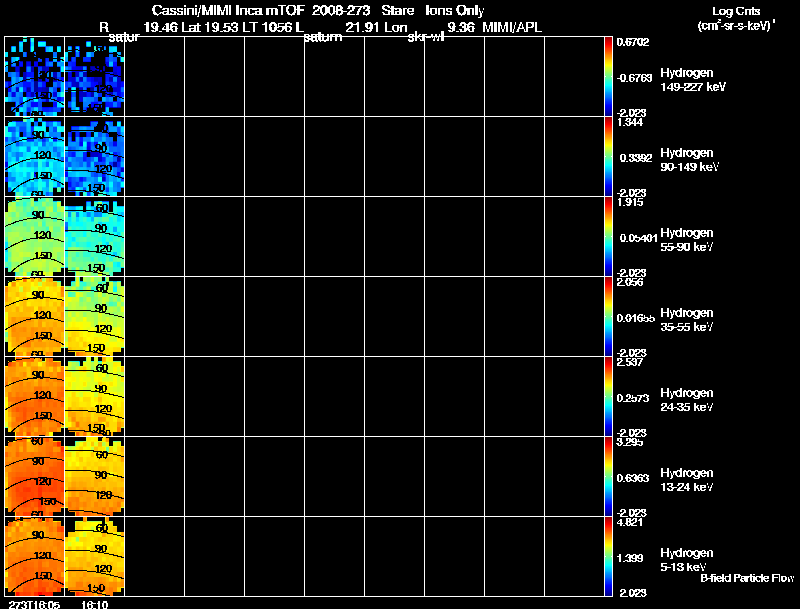The height and width of the screenshot is (609, 800).
Task: Click the '3.295' colorbar maximum value
Action: (x=630, y=443)
